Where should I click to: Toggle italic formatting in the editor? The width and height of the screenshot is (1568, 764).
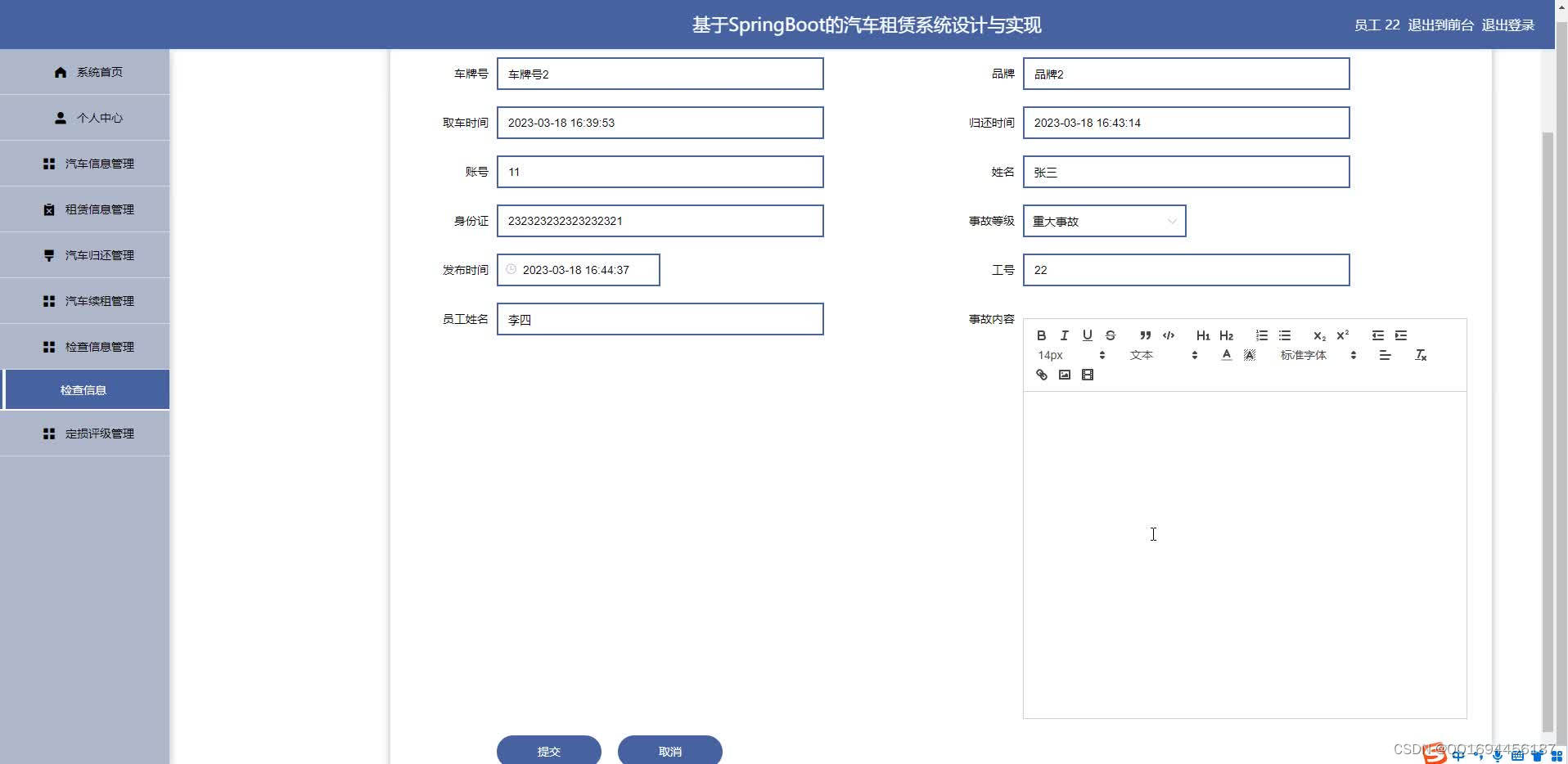(x=1064, y=335)
